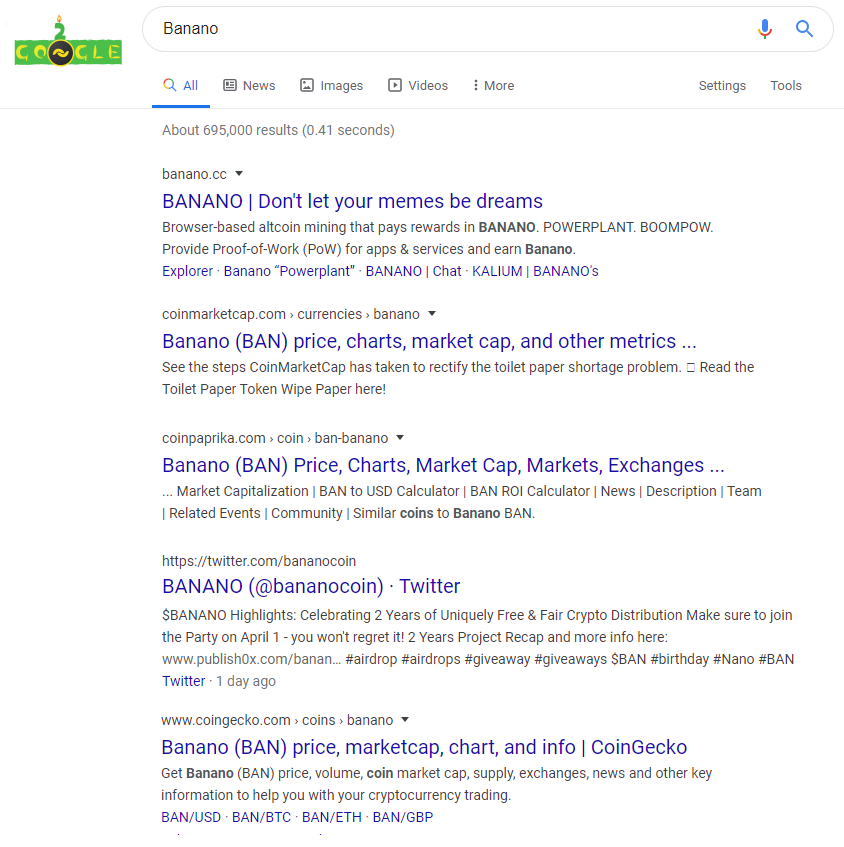
Task: Activate voice search microphone icon
Action: [x=765, y=29]
